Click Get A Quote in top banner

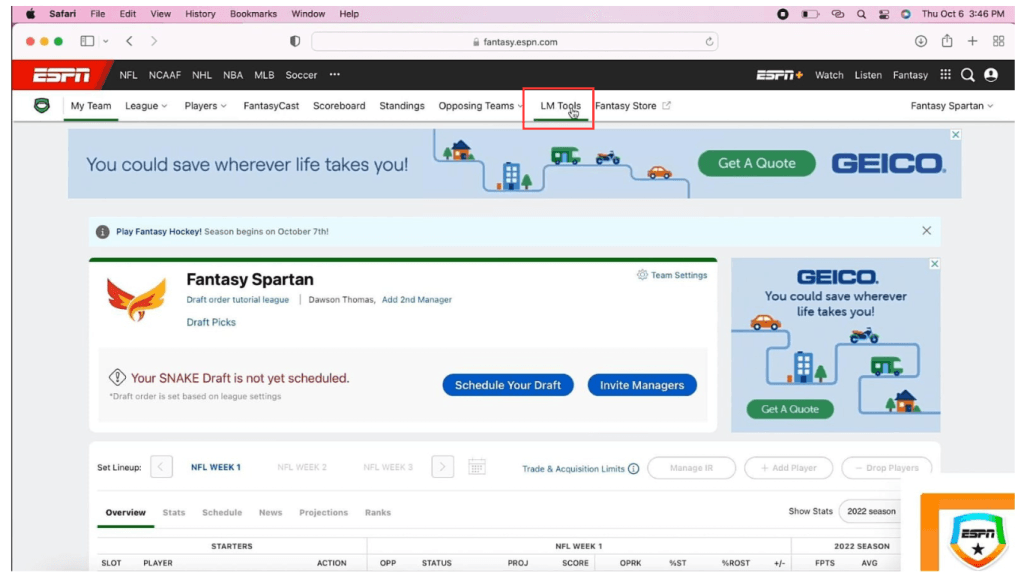pos(757,163)
